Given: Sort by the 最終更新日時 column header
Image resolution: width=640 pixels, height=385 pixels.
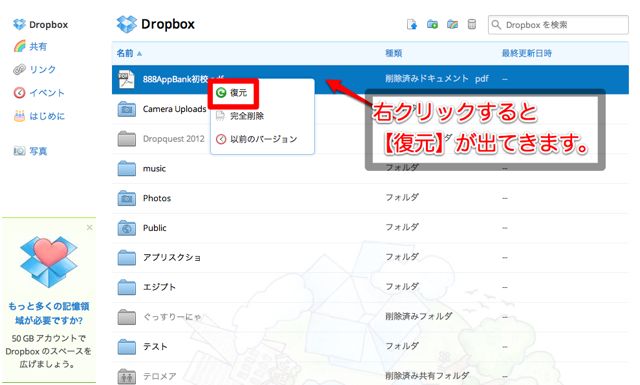Looking at the screenshot, I should [527, 53].
